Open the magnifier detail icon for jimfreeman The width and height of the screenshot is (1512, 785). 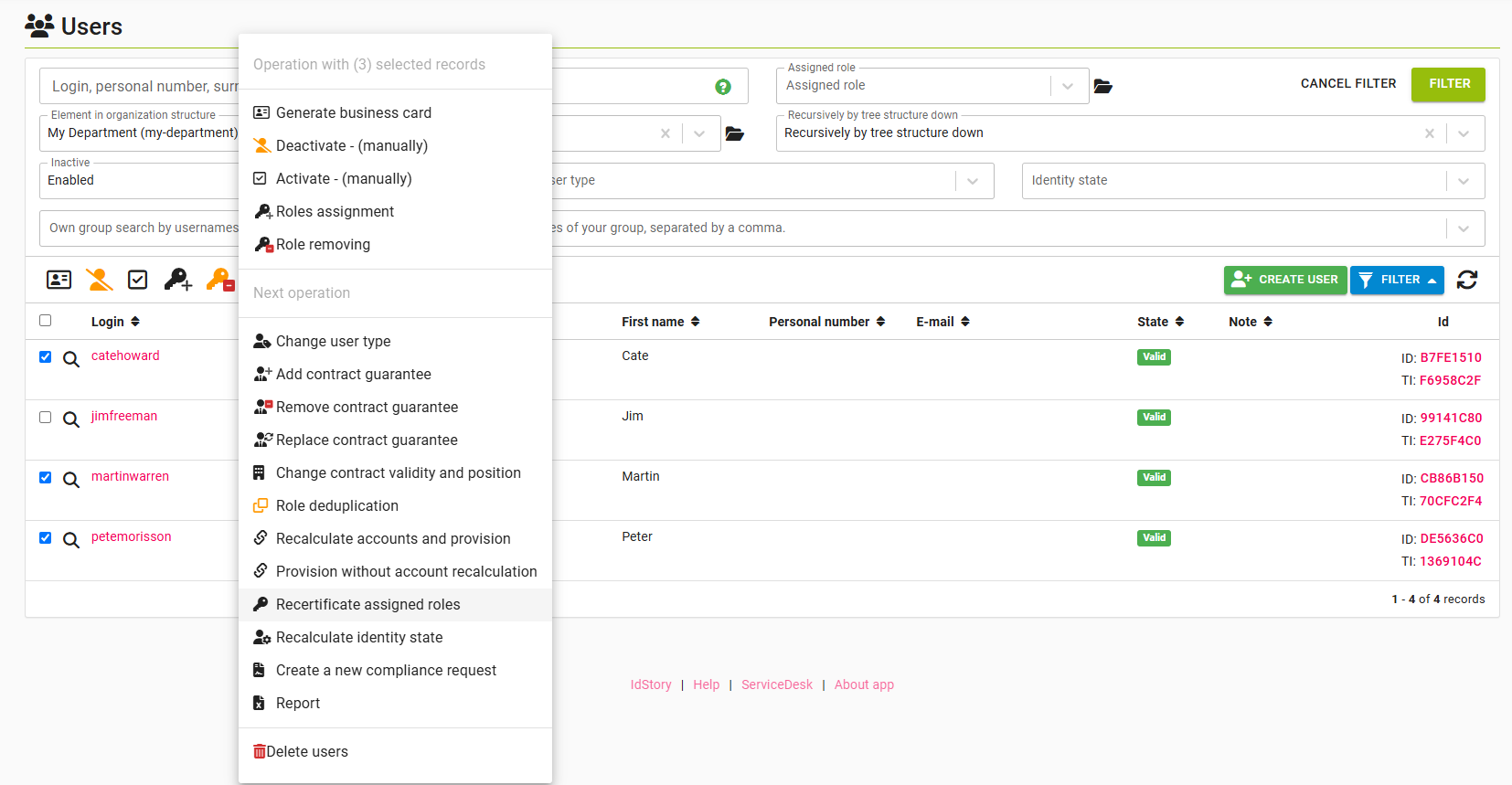click(70, 419)
